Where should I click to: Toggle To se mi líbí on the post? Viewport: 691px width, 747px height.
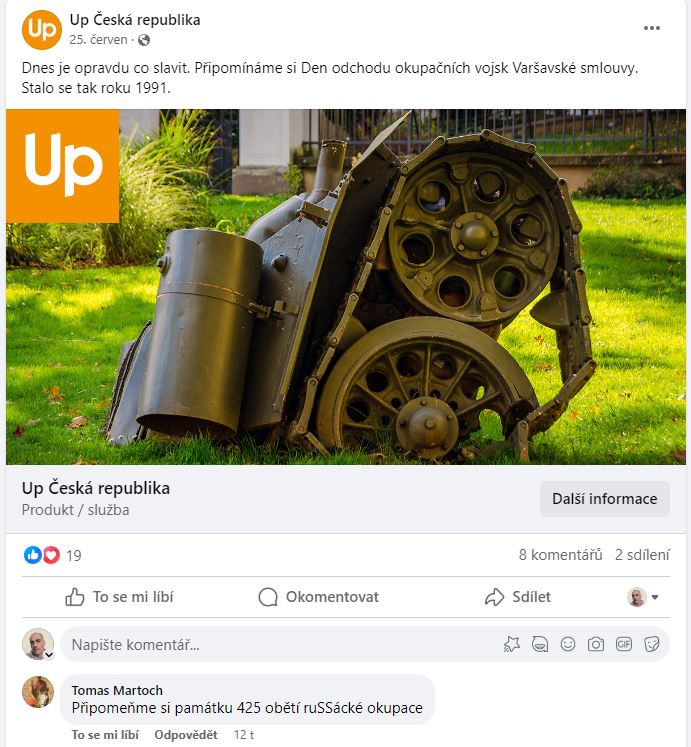[119, 597]
